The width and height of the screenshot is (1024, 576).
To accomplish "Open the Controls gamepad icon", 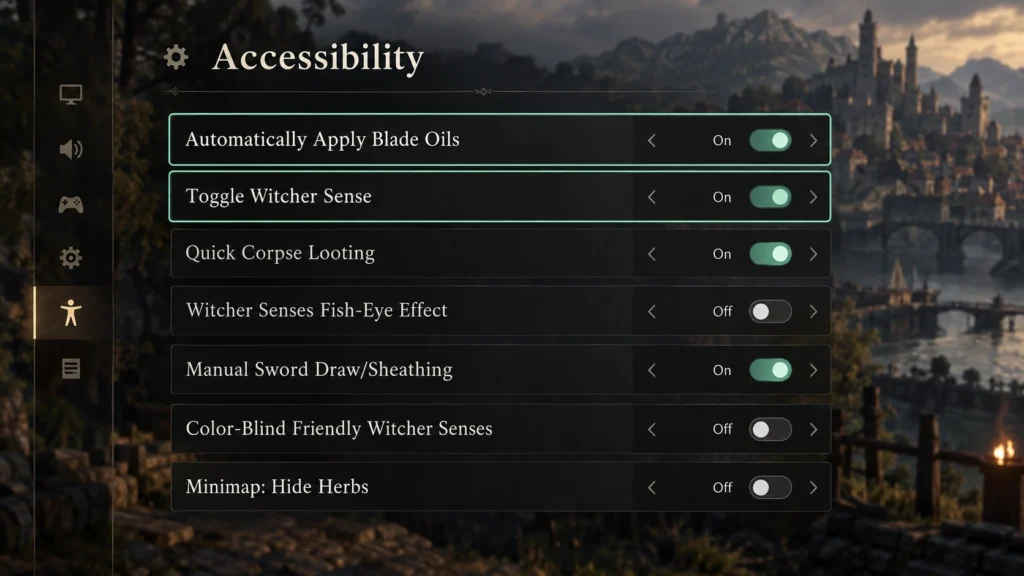I will pos(71,204).
